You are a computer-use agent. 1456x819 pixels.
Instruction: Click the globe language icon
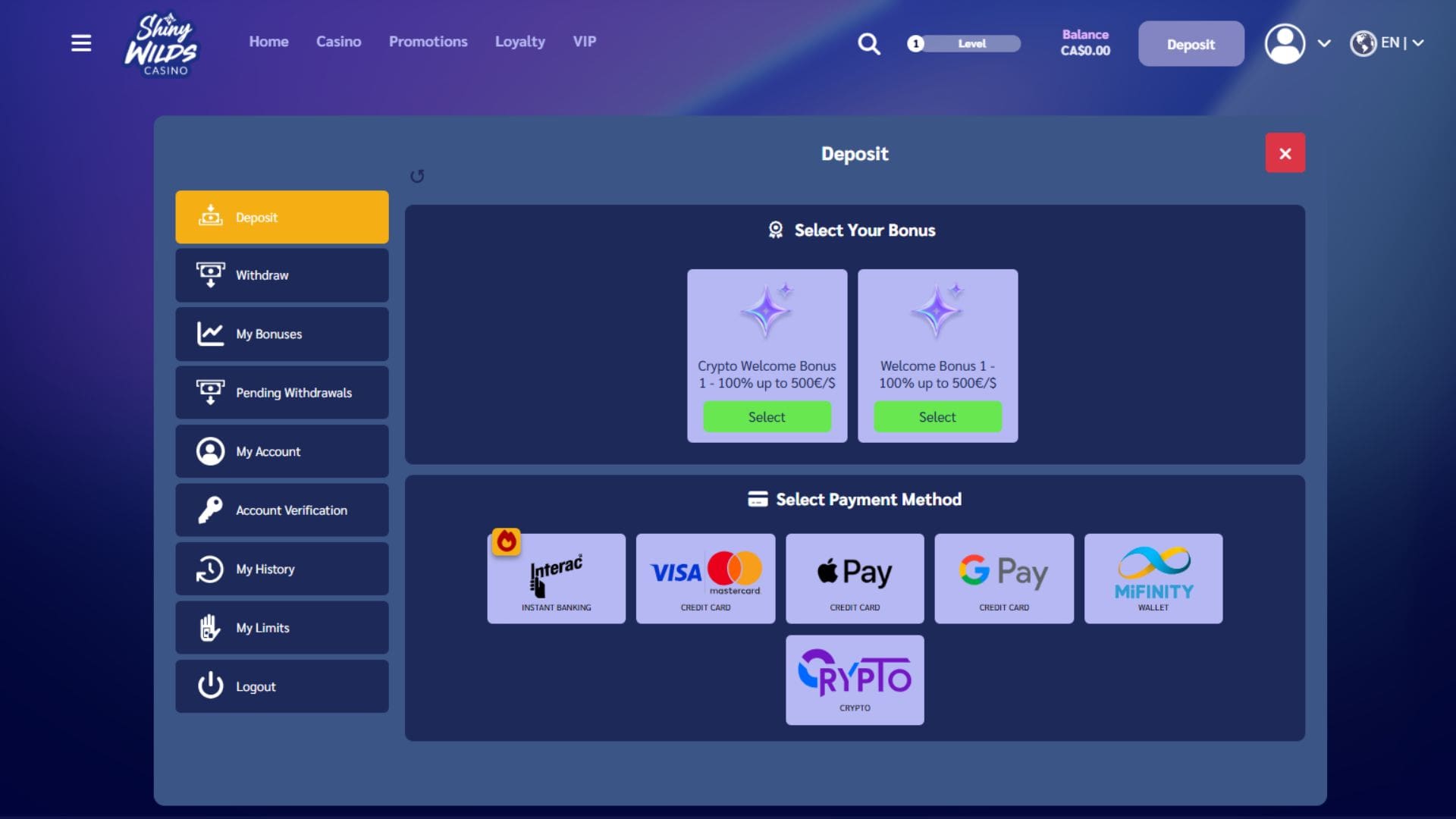(1363, 43)
